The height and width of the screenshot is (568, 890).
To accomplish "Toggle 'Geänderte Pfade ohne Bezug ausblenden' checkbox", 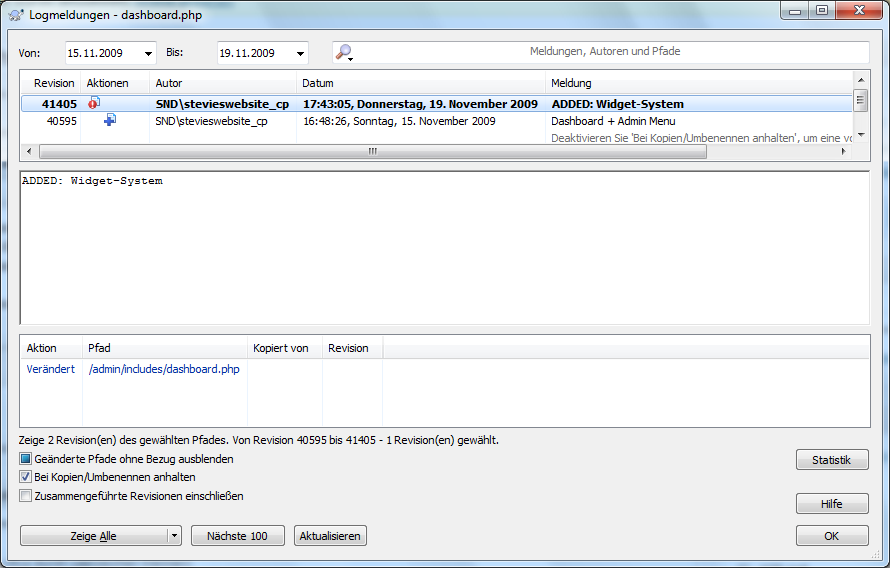I will [26, 459].
